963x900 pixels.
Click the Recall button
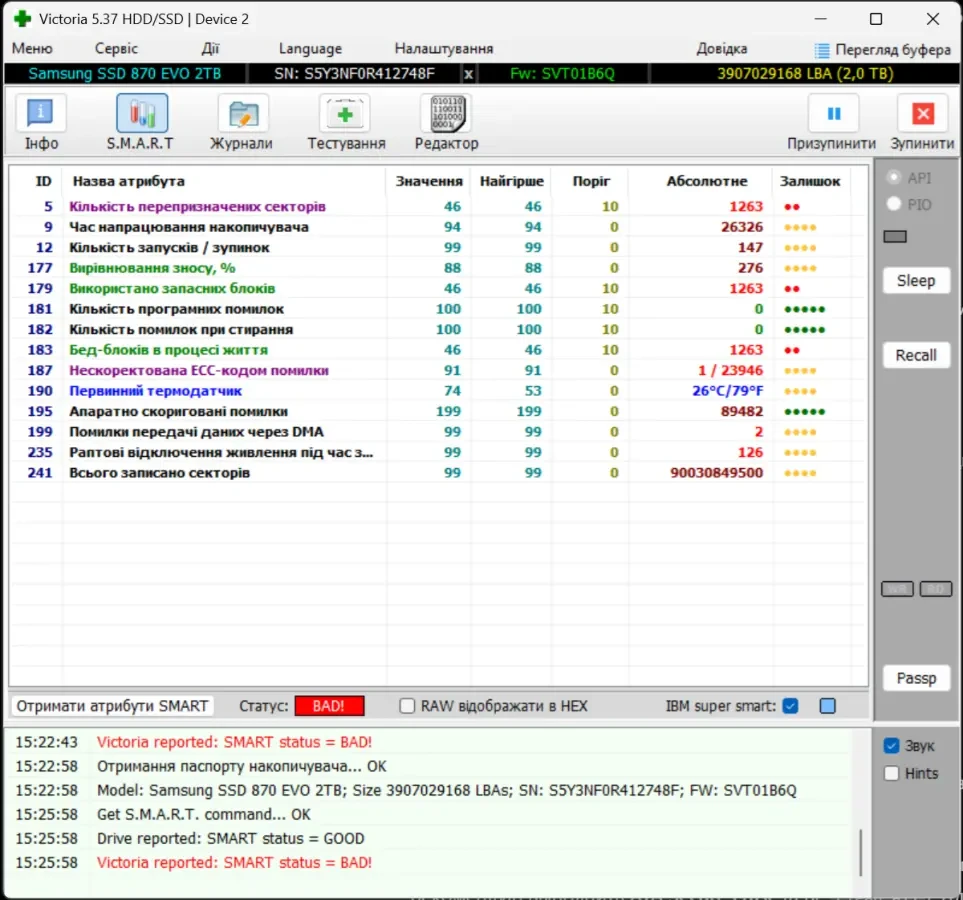coord(916,355)
